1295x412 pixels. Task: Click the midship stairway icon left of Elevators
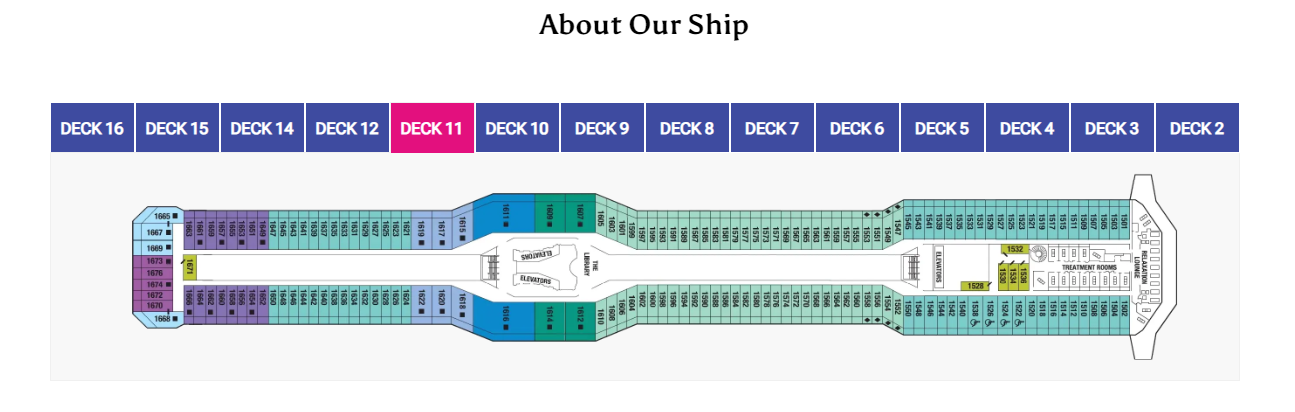tap(490, 267)
